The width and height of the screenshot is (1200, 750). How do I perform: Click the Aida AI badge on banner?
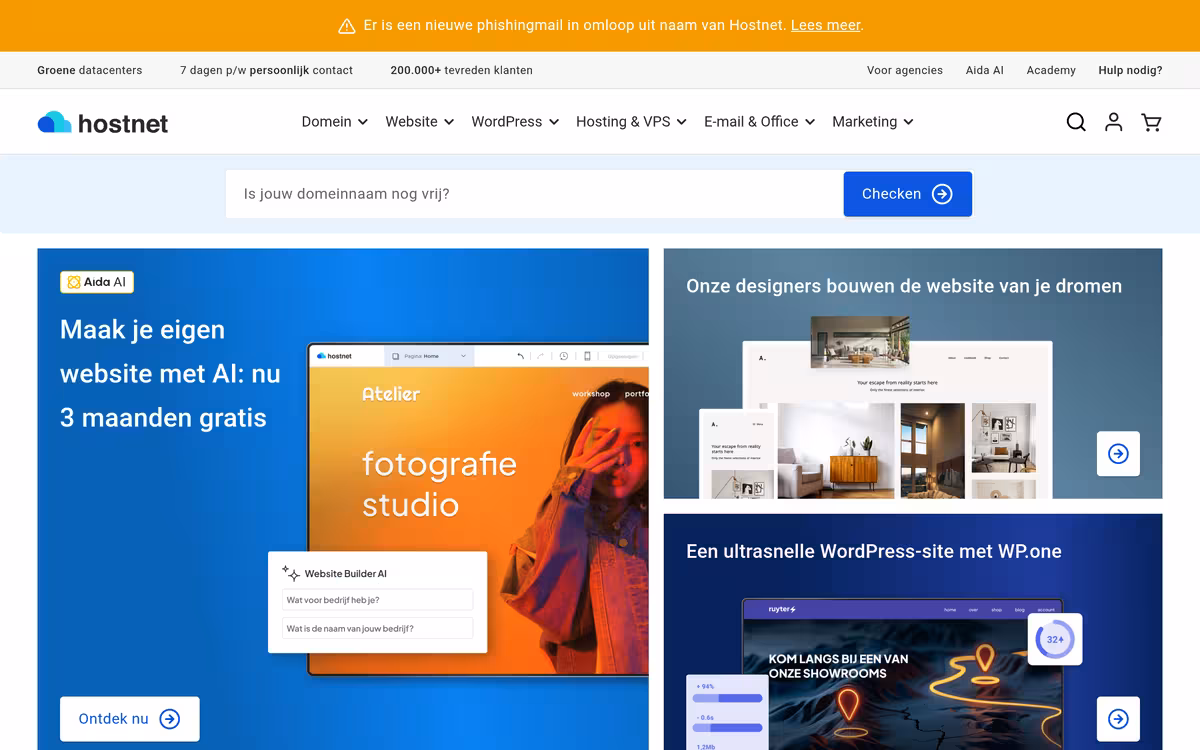click(x=97, y=282)
